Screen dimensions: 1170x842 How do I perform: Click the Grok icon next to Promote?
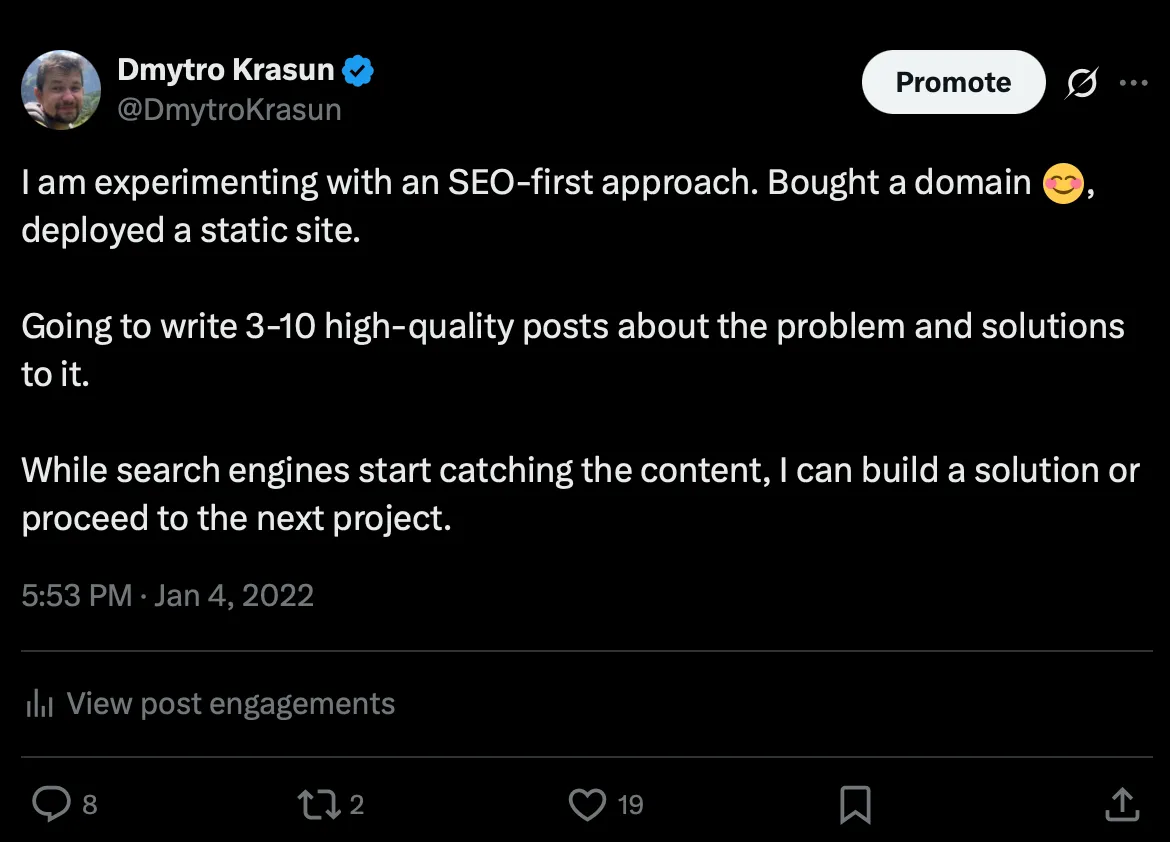point(1083,82)
